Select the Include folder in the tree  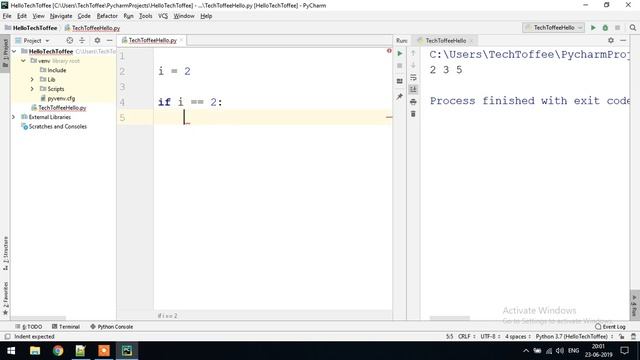53,70
